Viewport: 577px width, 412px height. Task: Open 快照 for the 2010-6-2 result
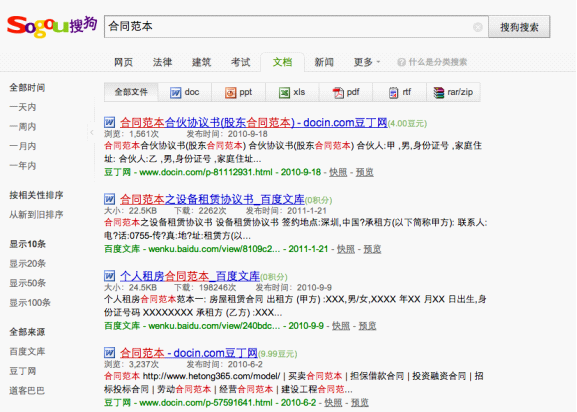click(333, 403)
